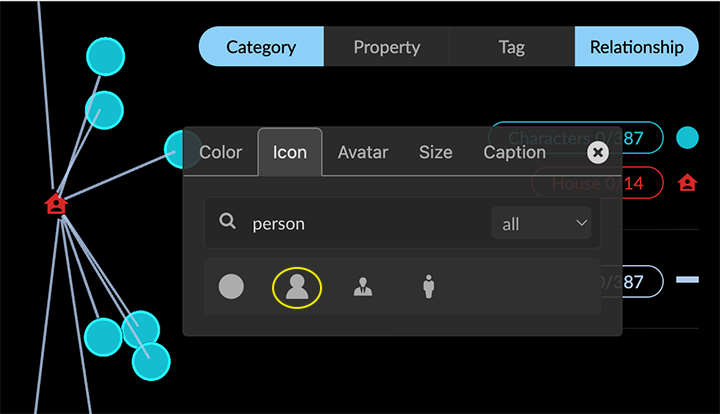The height and width of the screenshot is (414, 720).
Task: Open the Caption tab
Action: pyautogui.click(x=514, y=152)
